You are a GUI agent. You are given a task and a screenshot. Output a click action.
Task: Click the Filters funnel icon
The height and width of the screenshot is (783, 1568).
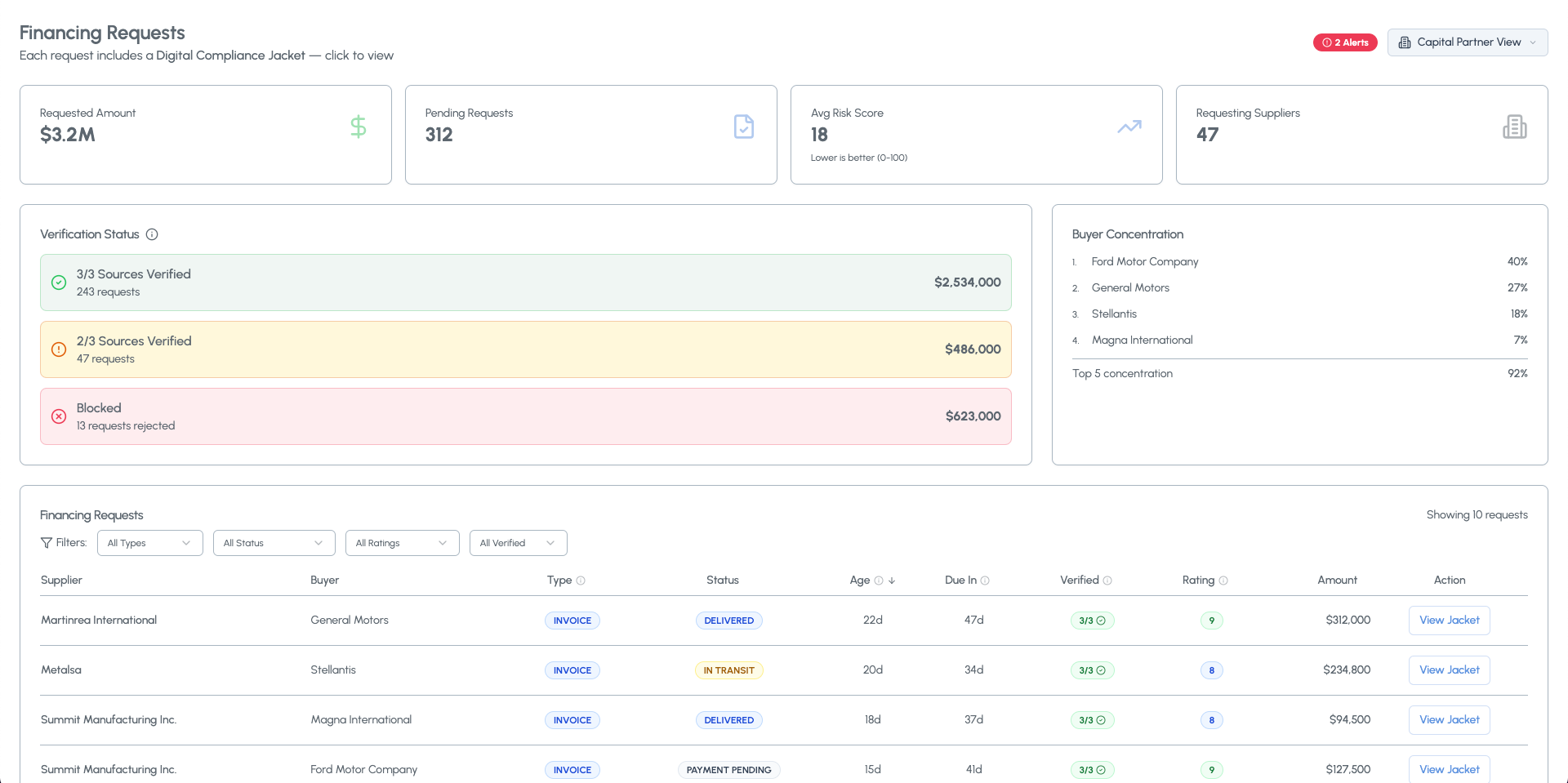(x=47, y=543)
